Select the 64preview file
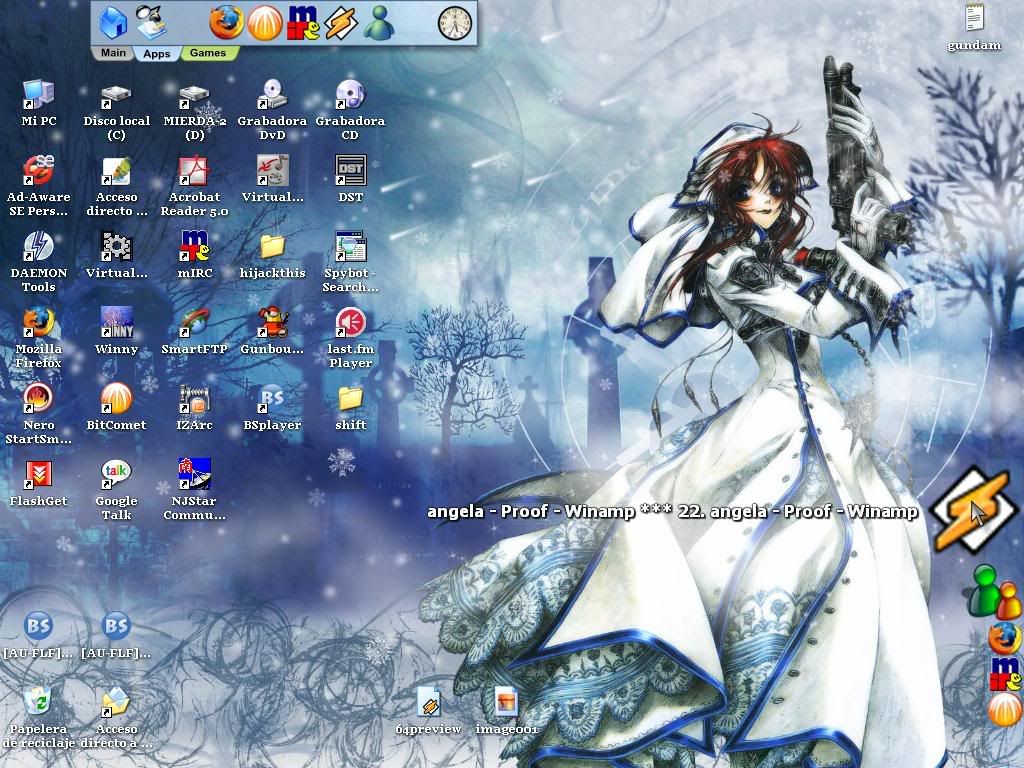 click(428, 711)
